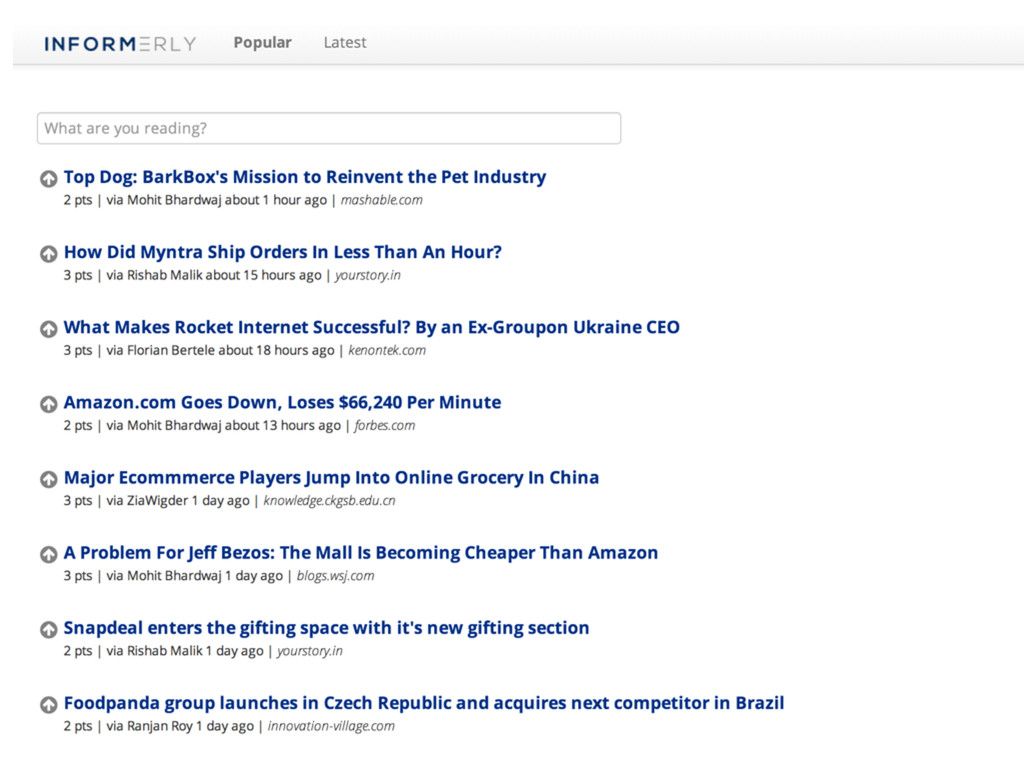Viewport: 1024px width, 768px height.
Task: Open 'Foodpanda group launches' article link
Action: tap(424, 703)
